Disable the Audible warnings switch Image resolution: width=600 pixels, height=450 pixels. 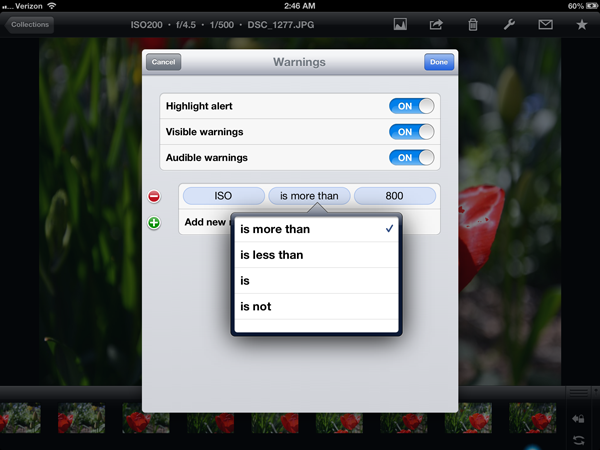(x=411, y=157)
